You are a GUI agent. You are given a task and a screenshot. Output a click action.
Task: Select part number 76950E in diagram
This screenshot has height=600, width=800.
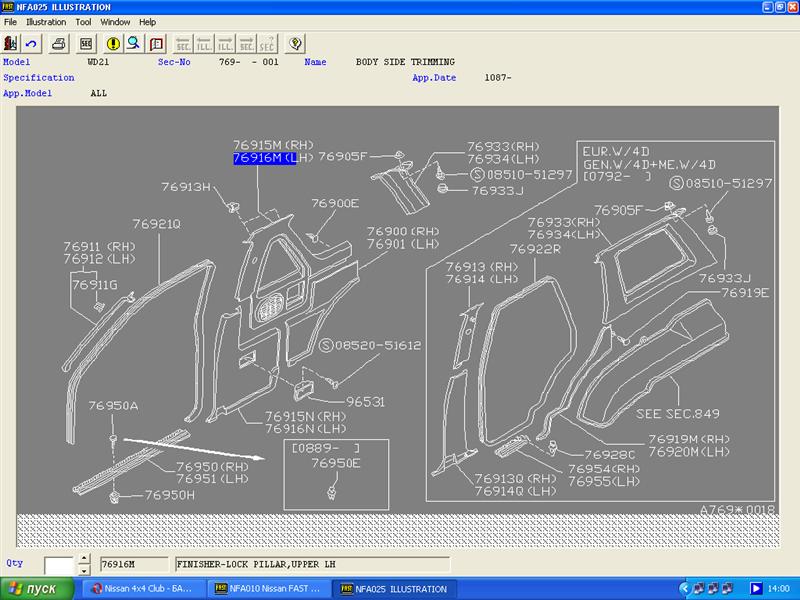click(334, 463)
